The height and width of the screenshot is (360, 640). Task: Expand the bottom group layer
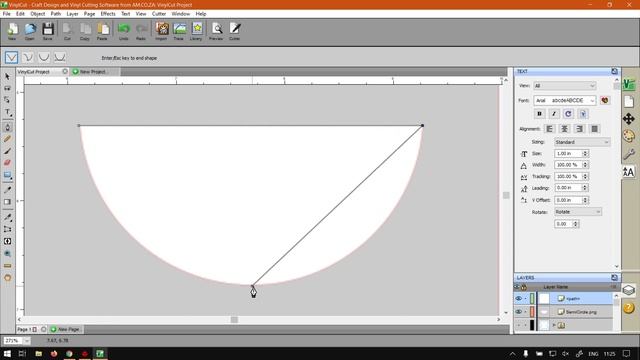[554, 325]
